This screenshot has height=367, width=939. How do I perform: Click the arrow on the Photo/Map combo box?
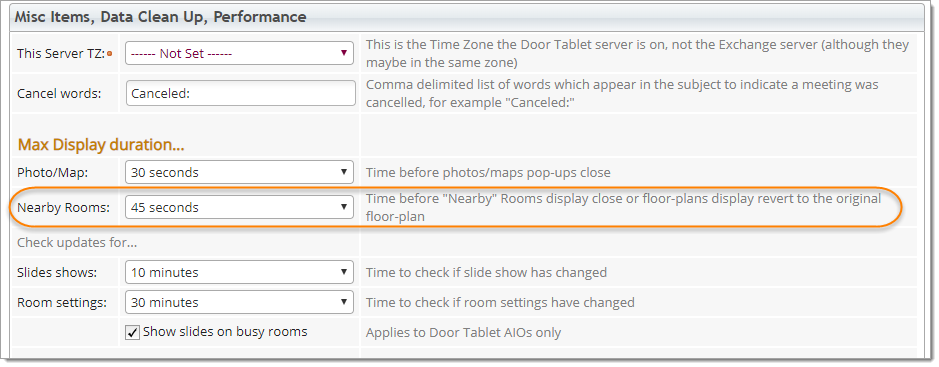344,172
